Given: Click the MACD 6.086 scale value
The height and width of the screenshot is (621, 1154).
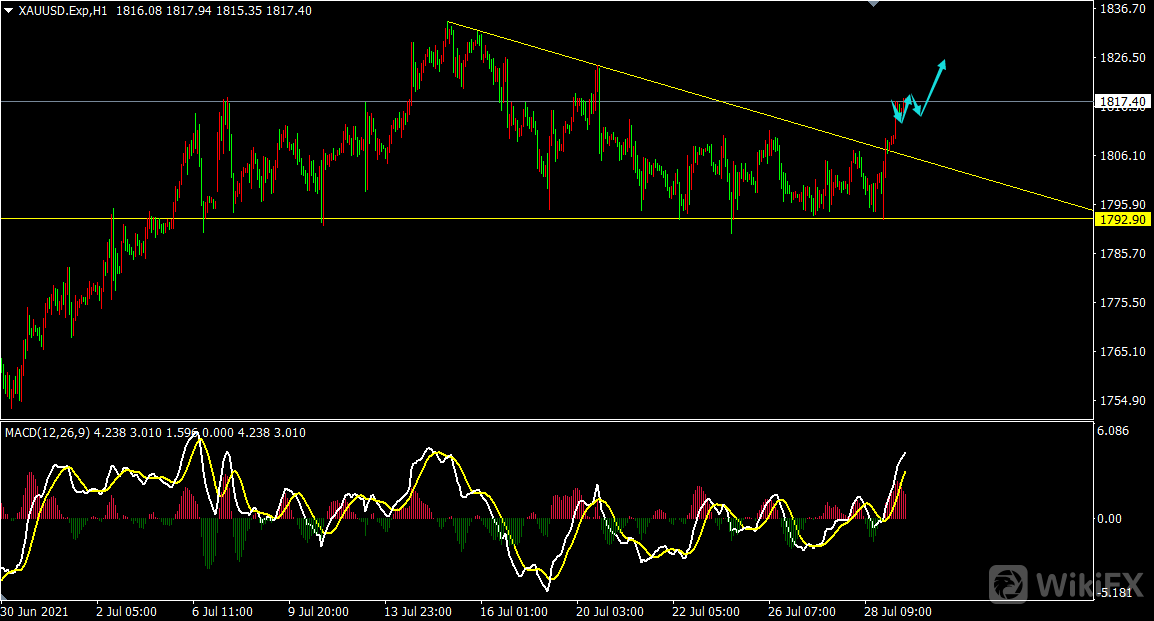Looking at the screenshot, I should [1114, 431].
